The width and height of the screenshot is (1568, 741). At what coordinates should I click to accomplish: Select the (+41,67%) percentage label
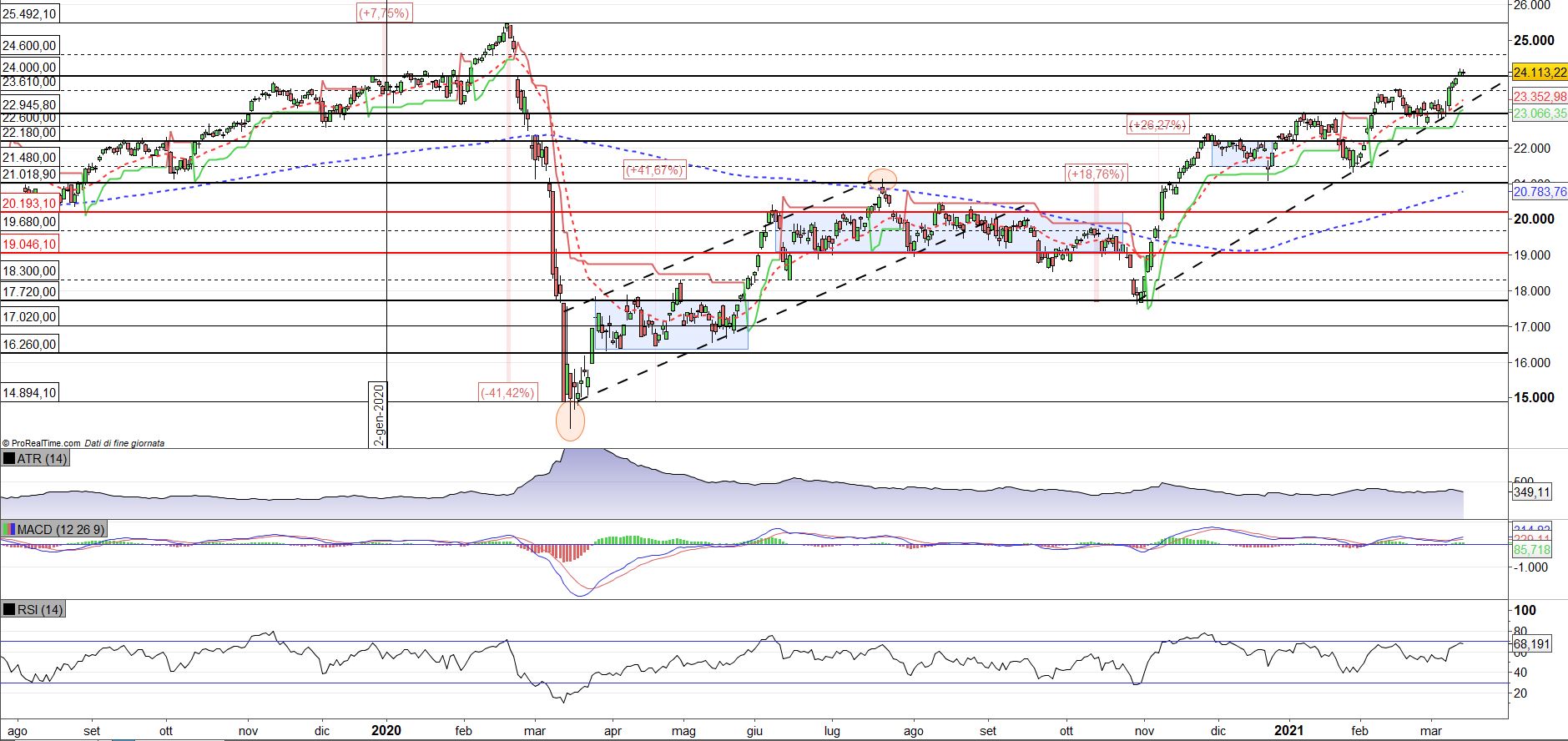(x=654, y=170)
